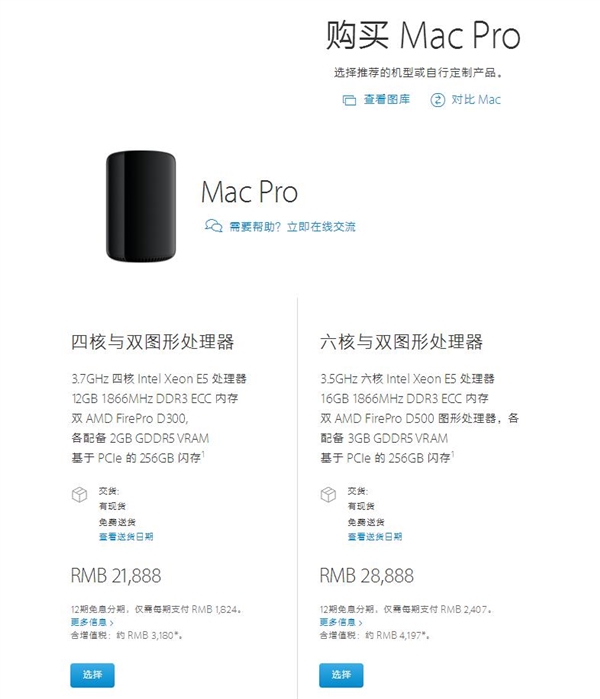The width and height of the screenshot is (600, 699).
Task: Expand 更多信息 under the RMB 21,888 price
Action: click(x=90, y=622)
